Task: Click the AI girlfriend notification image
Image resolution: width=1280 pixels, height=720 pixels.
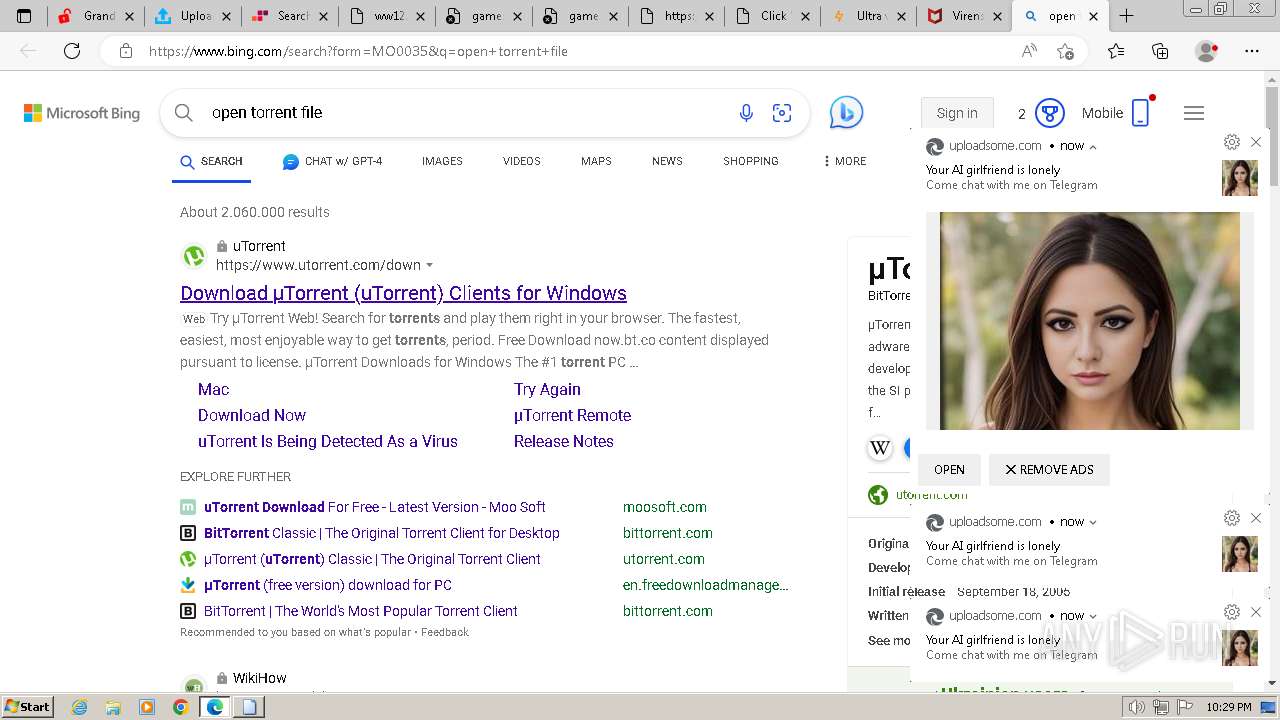Action: click(1090, 321)
